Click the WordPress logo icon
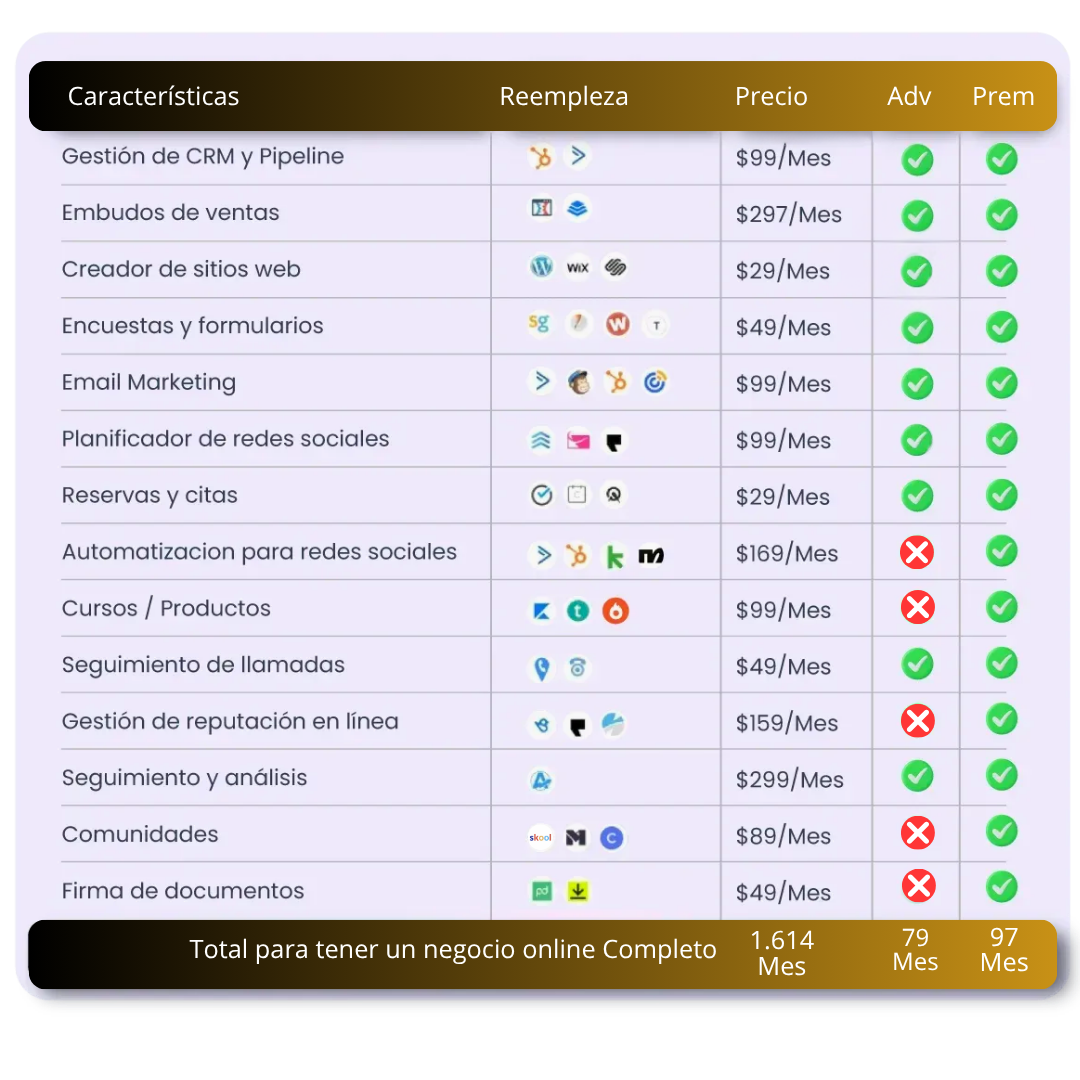1080x1080 pixels. point(541,267)
